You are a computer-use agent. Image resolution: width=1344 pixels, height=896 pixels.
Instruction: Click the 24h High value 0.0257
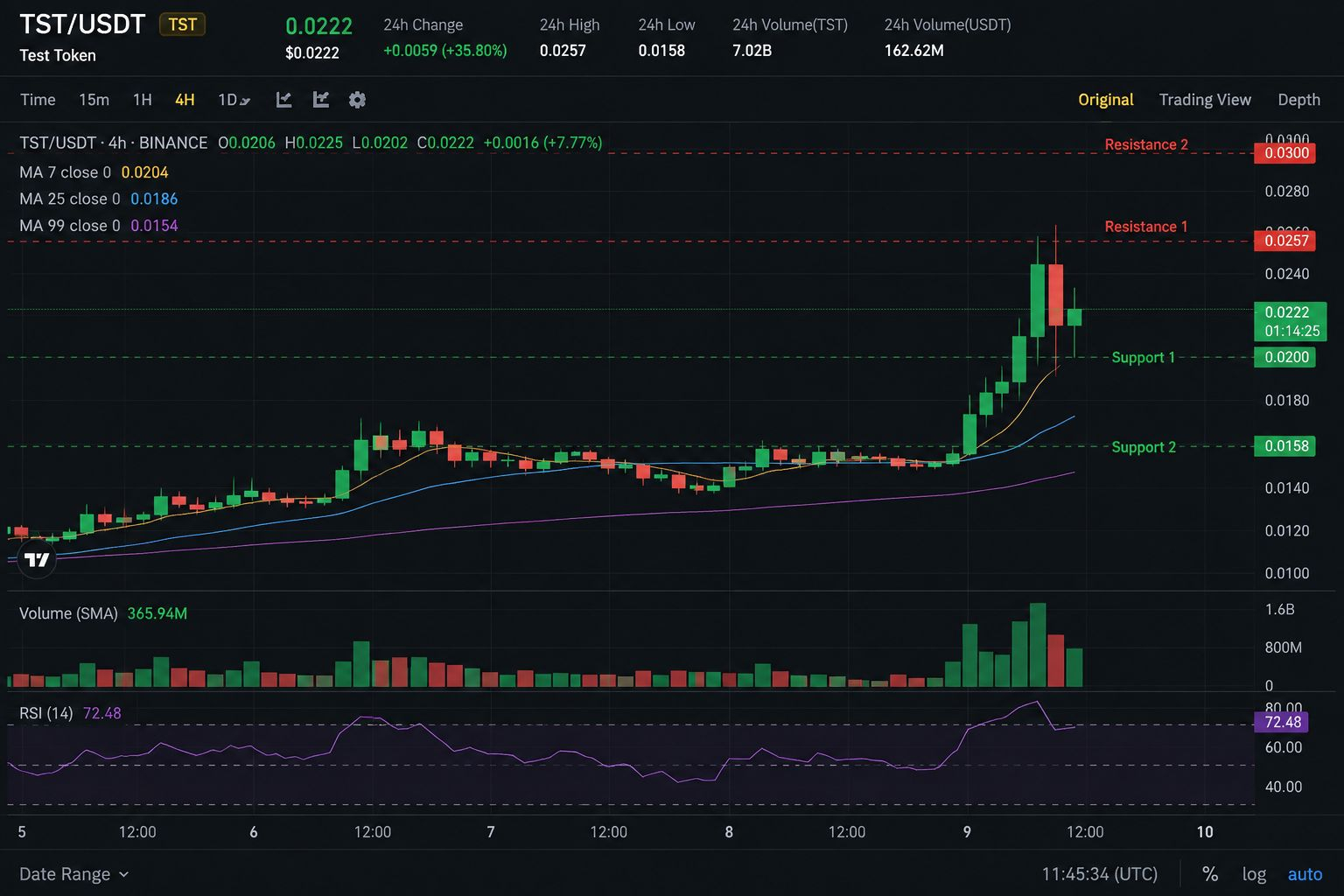tap(563, 51)
